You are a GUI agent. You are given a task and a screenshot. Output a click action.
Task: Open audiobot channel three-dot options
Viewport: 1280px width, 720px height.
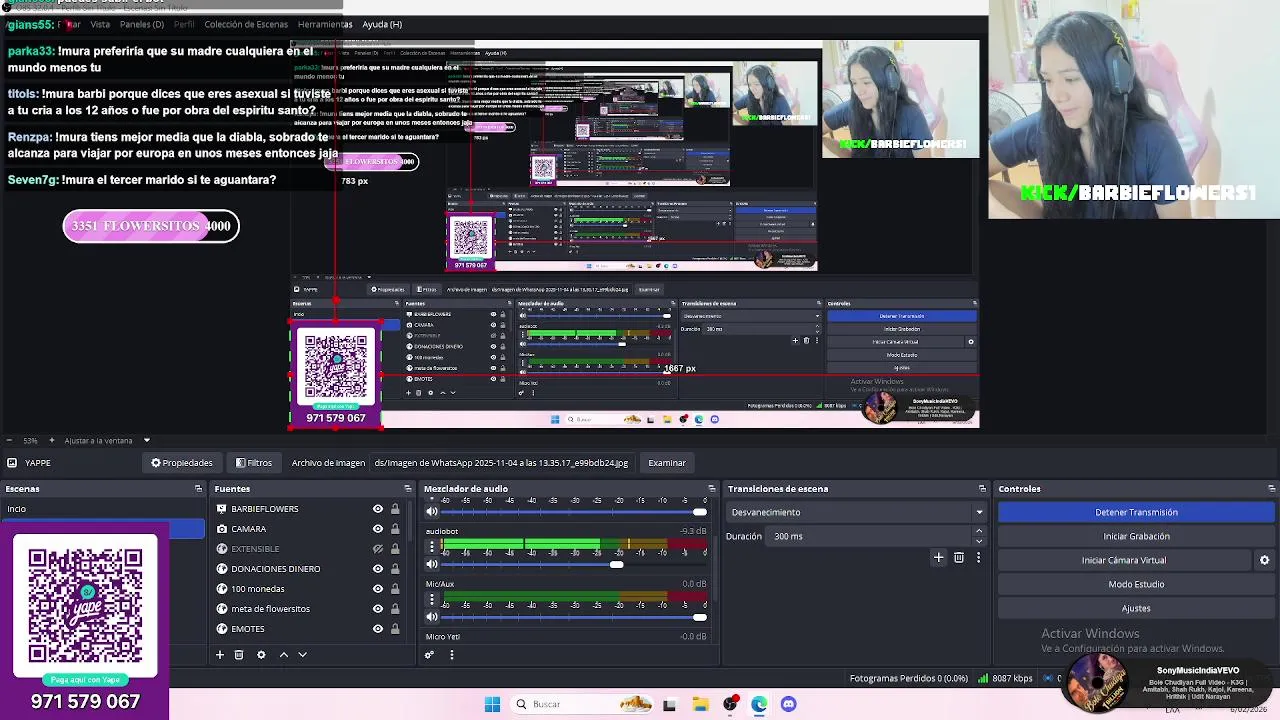(432, 547)
